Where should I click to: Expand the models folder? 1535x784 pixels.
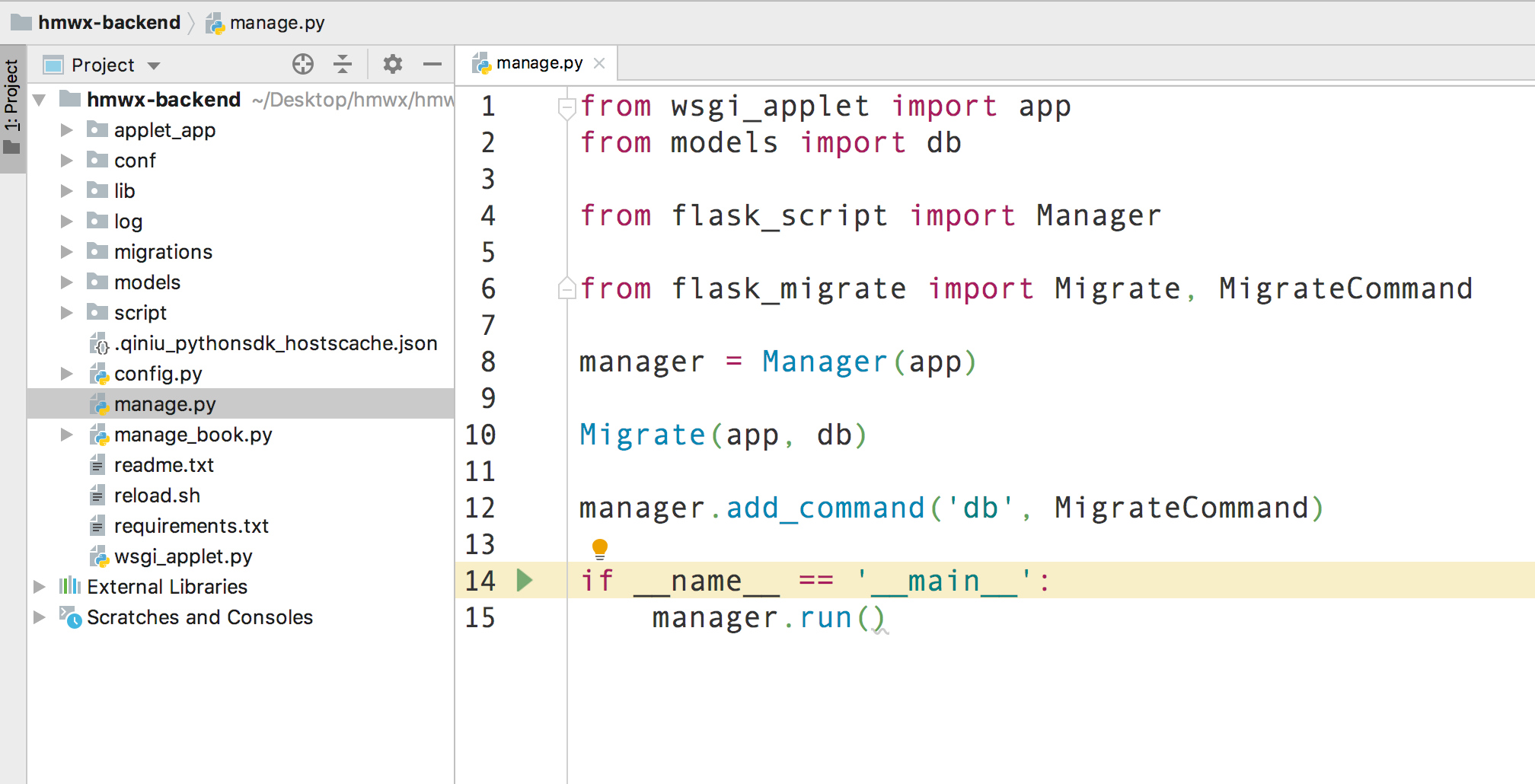pyautogui.click(x=67, y=282)
